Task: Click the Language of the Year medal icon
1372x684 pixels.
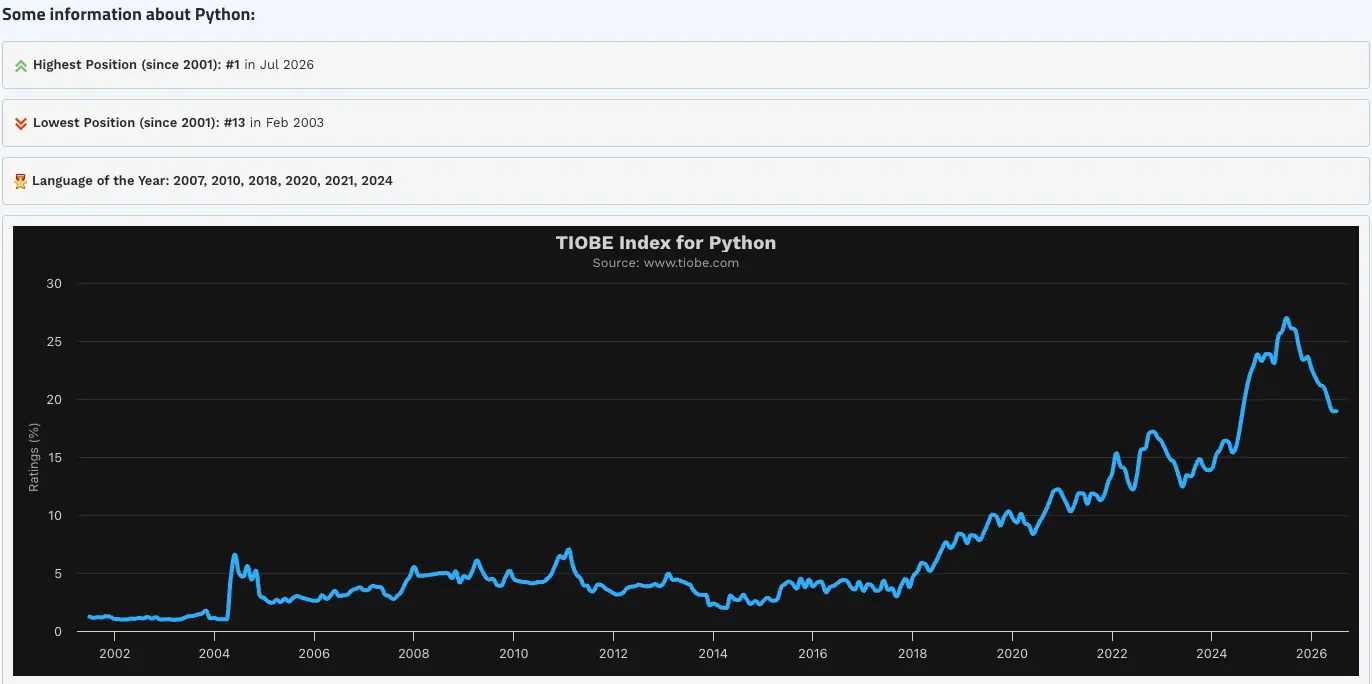Action: (x=20, y=181)
